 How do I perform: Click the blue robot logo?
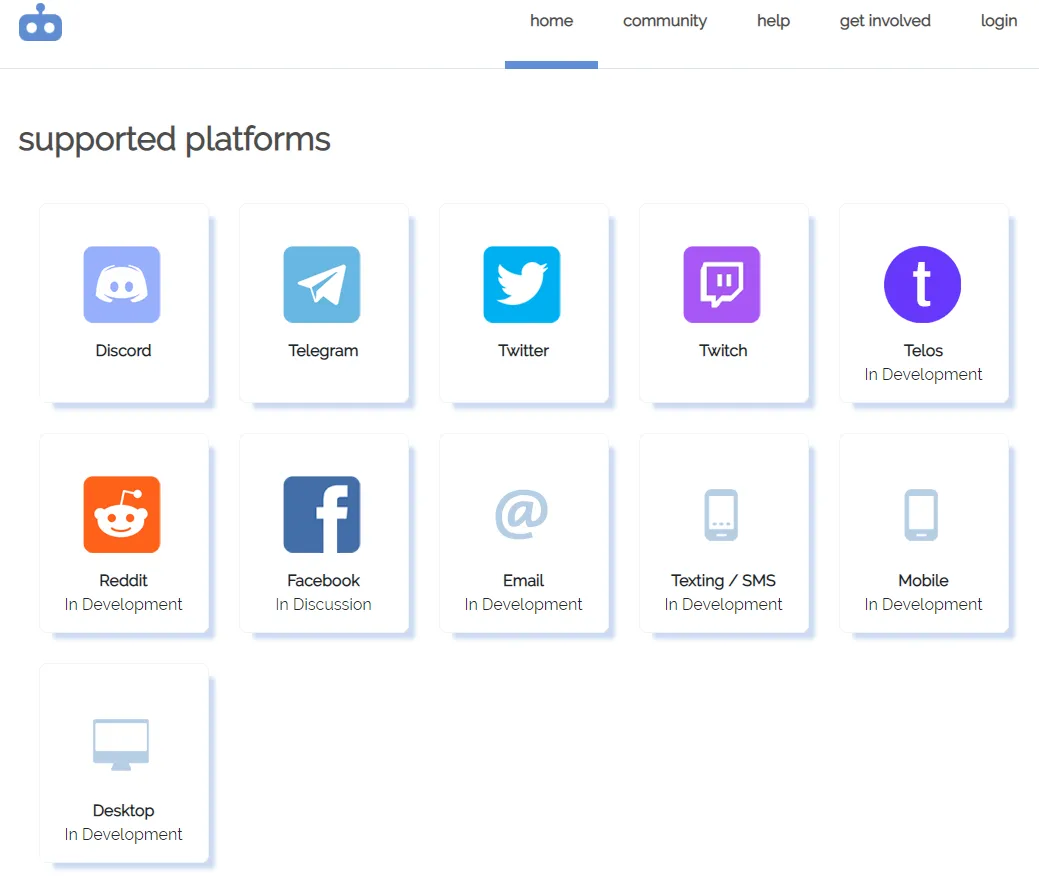(40, 23)
